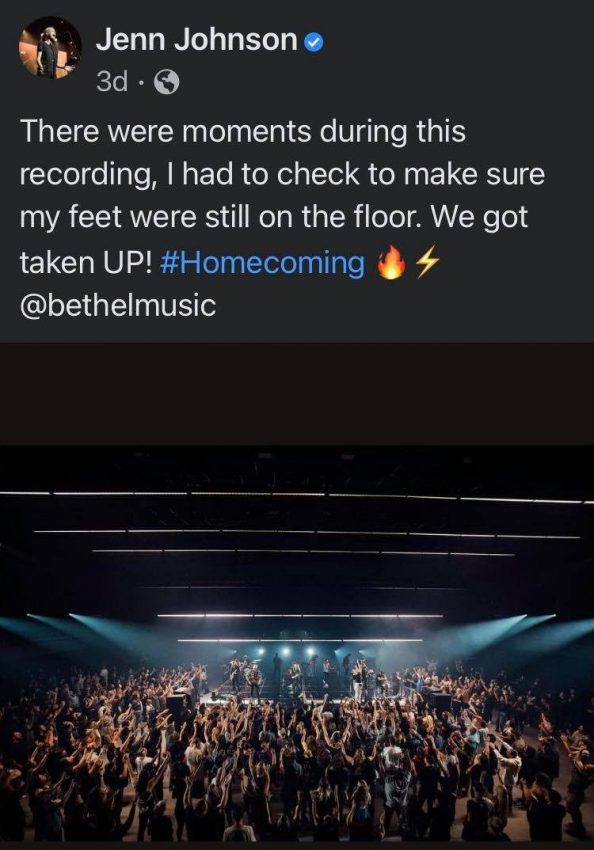Click the blue verified badge icon
Screen dimensions: 594x850
(x=314, y=42)
